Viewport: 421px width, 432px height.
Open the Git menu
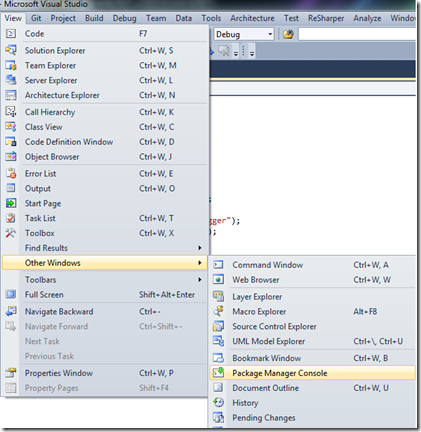point(36,18)
